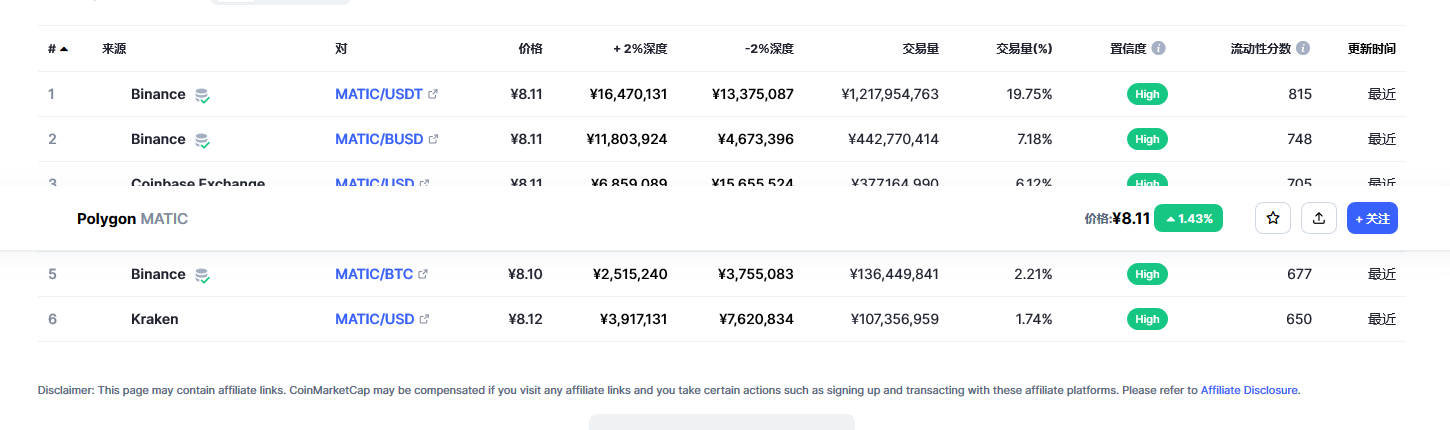
Task: Click external link icon next to MATIC/BTC
Action: [423, 275]
